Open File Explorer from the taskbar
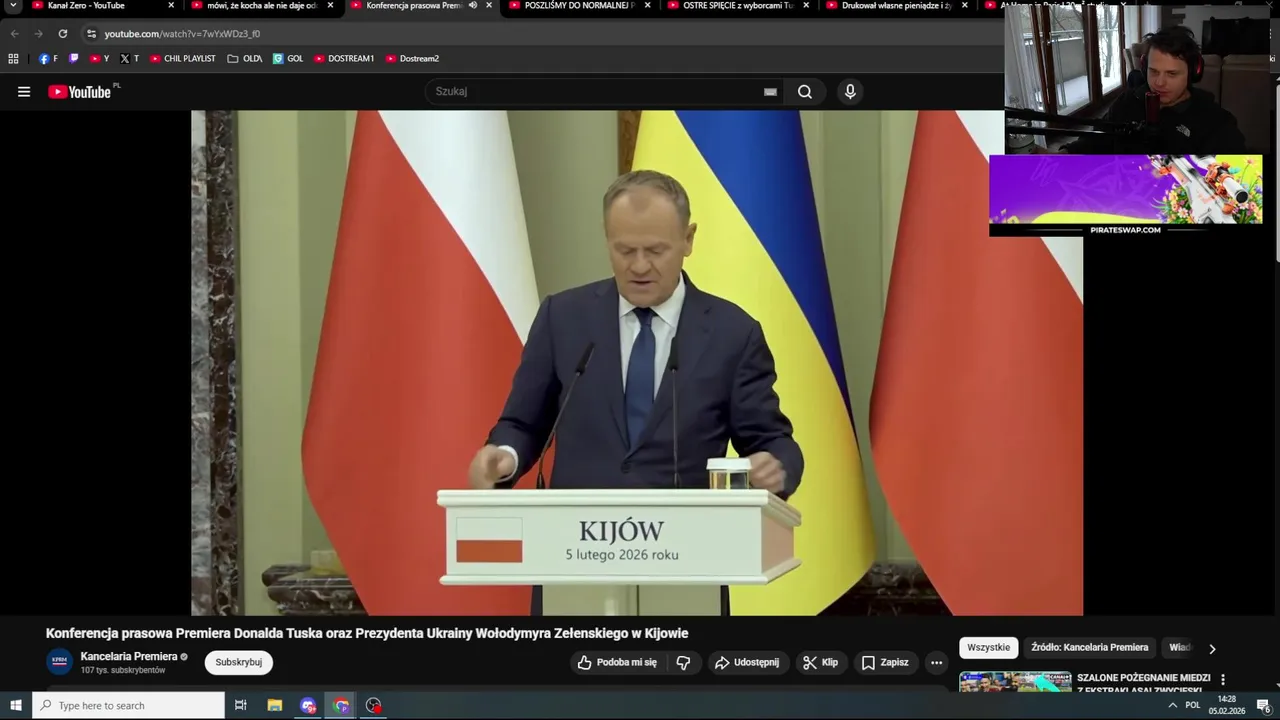The height and width of the screenshot is (720, 1280). click(275, 705)
